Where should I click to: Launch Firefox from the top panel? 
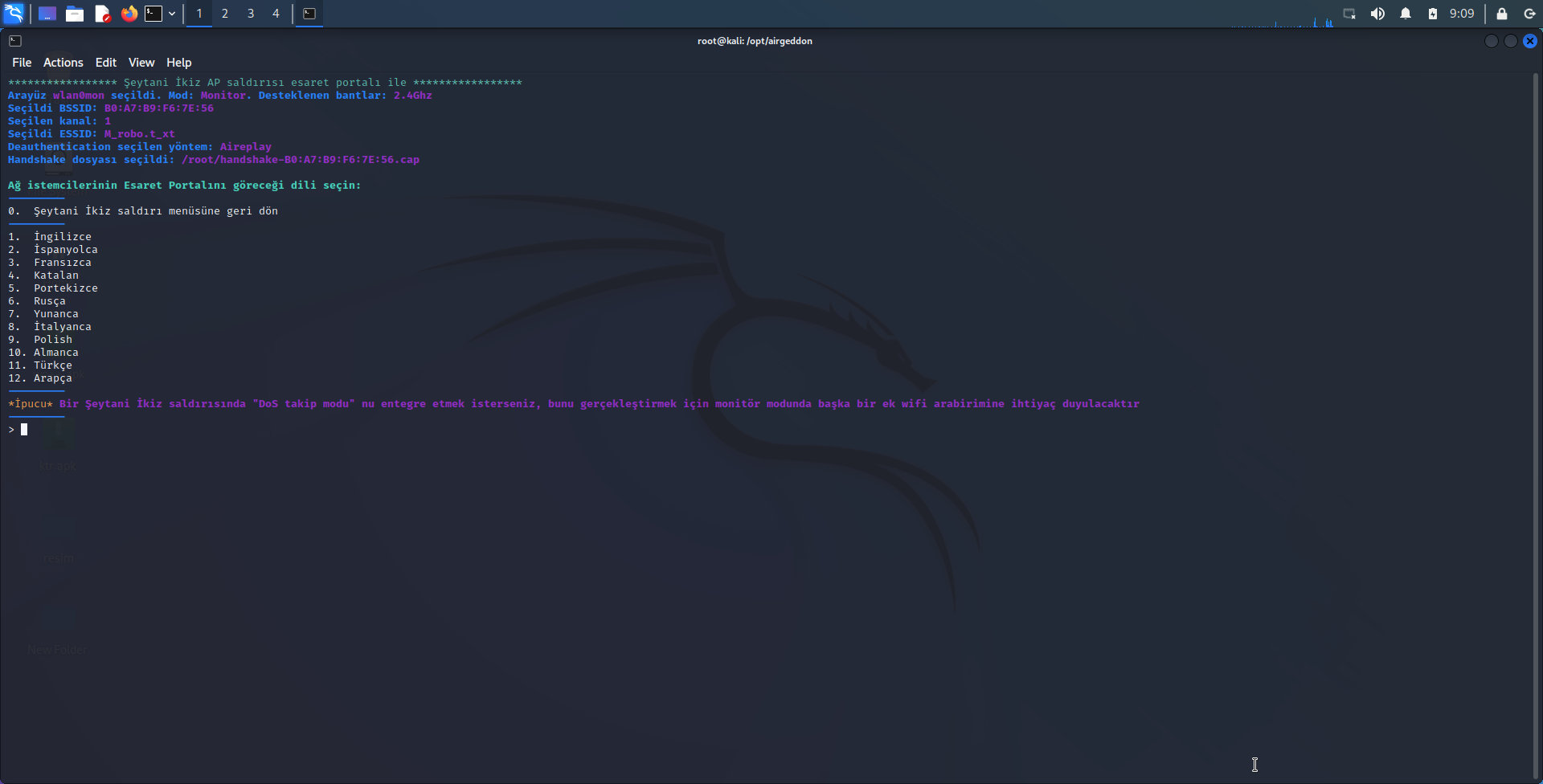click(x=129, y=14)
